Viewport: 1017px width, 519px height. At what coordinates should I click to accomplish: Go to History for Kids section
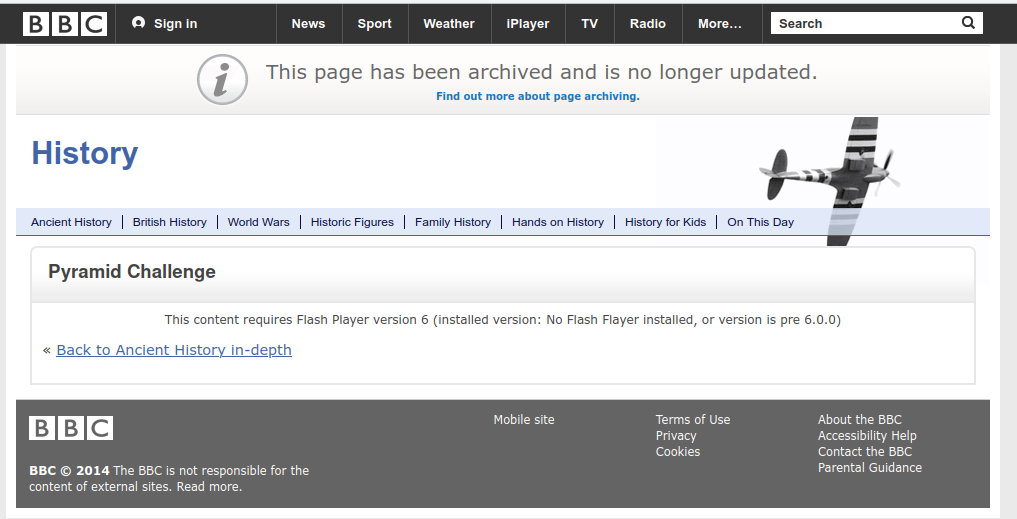[x=665, y=222]
